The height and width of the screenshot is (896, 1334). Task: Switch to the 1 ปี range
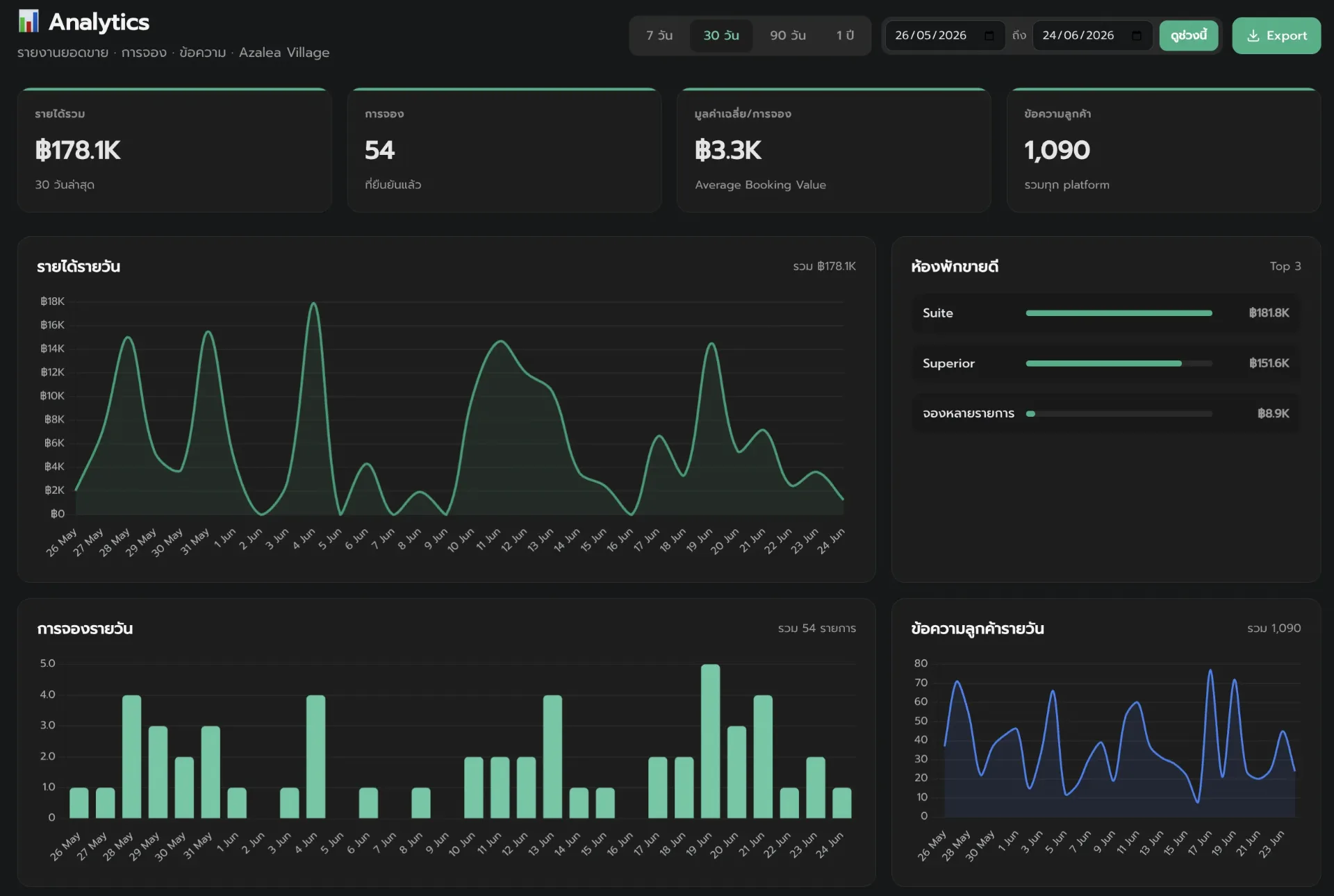coord(845,35)
